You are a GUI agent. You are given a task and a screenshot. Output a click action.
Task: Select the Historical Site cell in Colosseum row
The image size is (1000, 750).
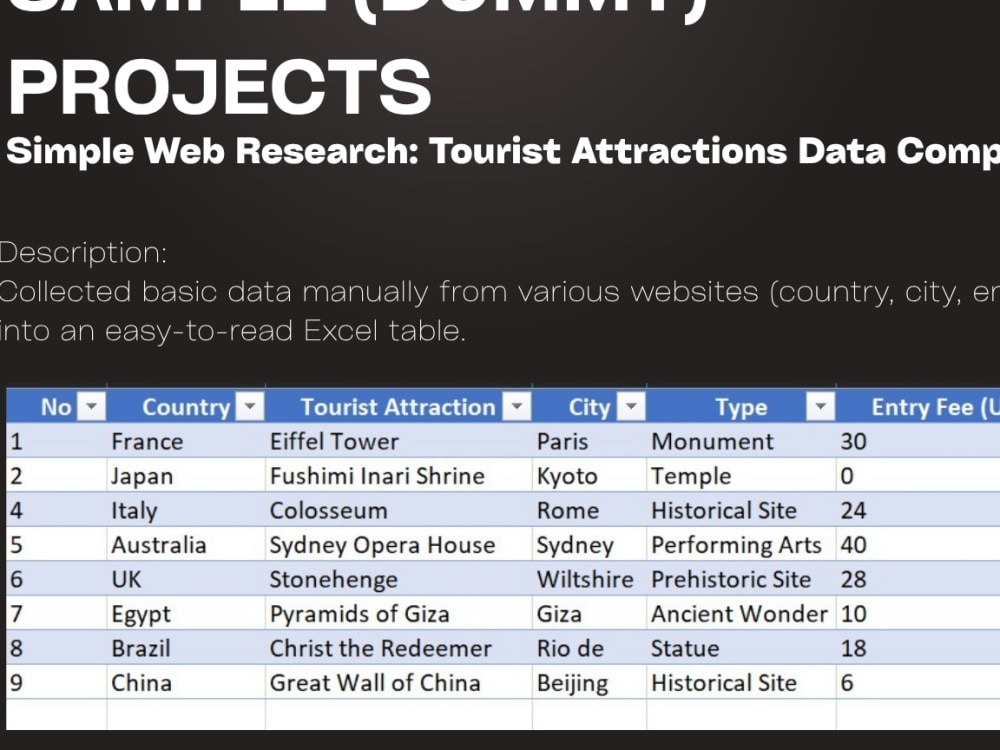[741, 510]
